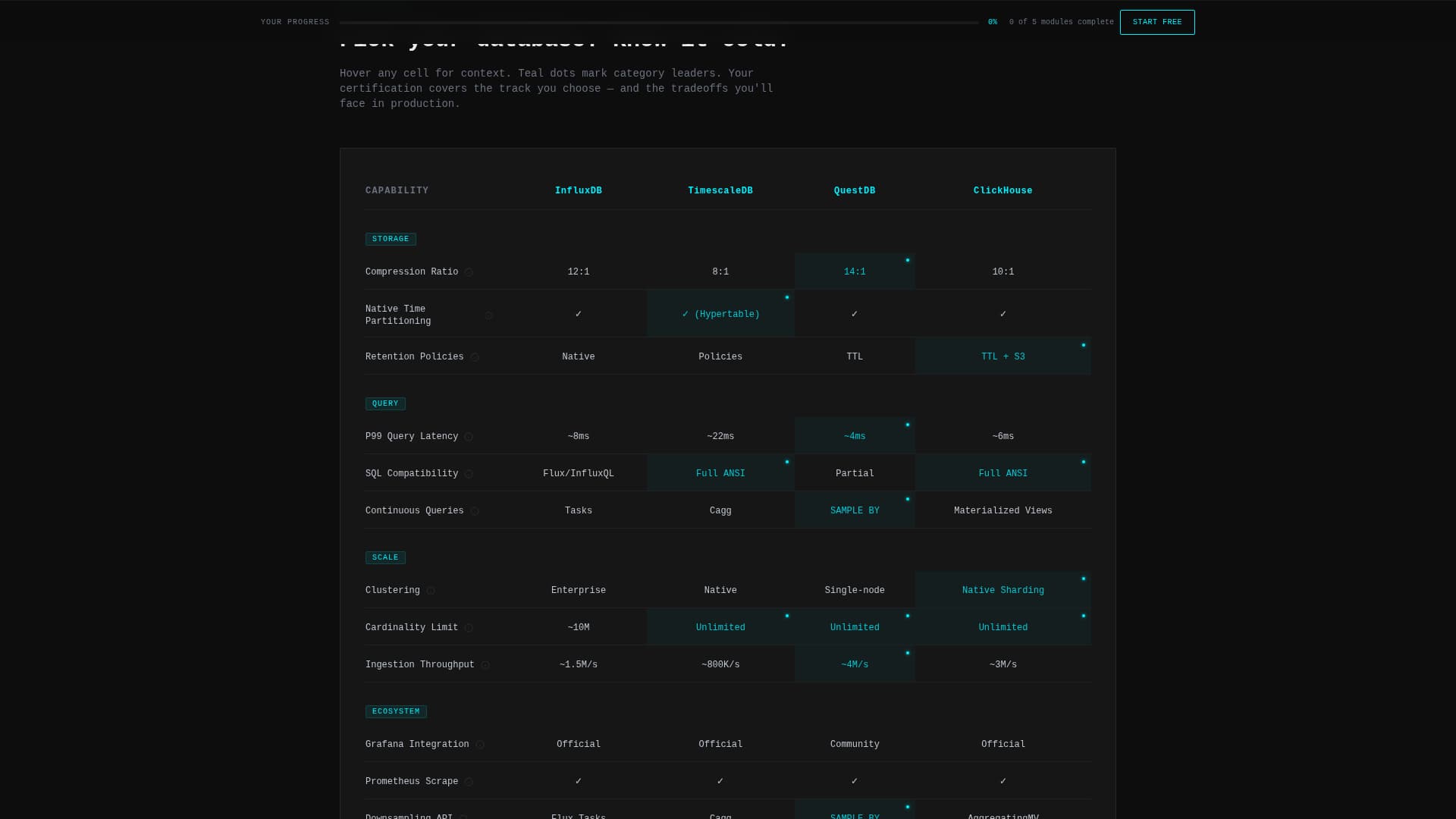The width and height of the screenshot is (1456, 819).
Task: Click the '~10M' cardinality cell
Action: (579, 627)
